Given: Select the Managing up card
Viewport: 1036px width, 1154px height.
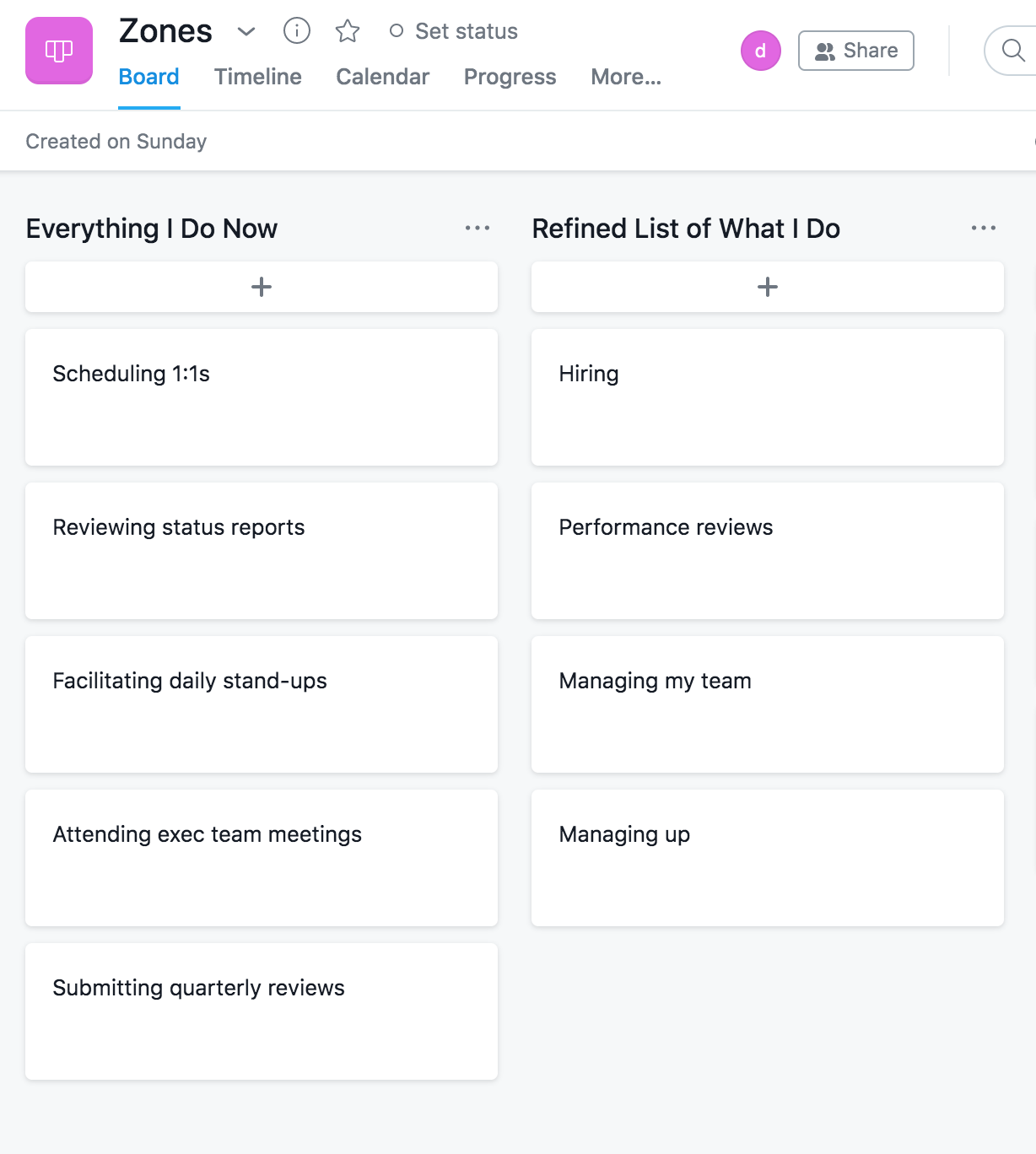Looking at the screenshot, I should (x=767, y=857).
